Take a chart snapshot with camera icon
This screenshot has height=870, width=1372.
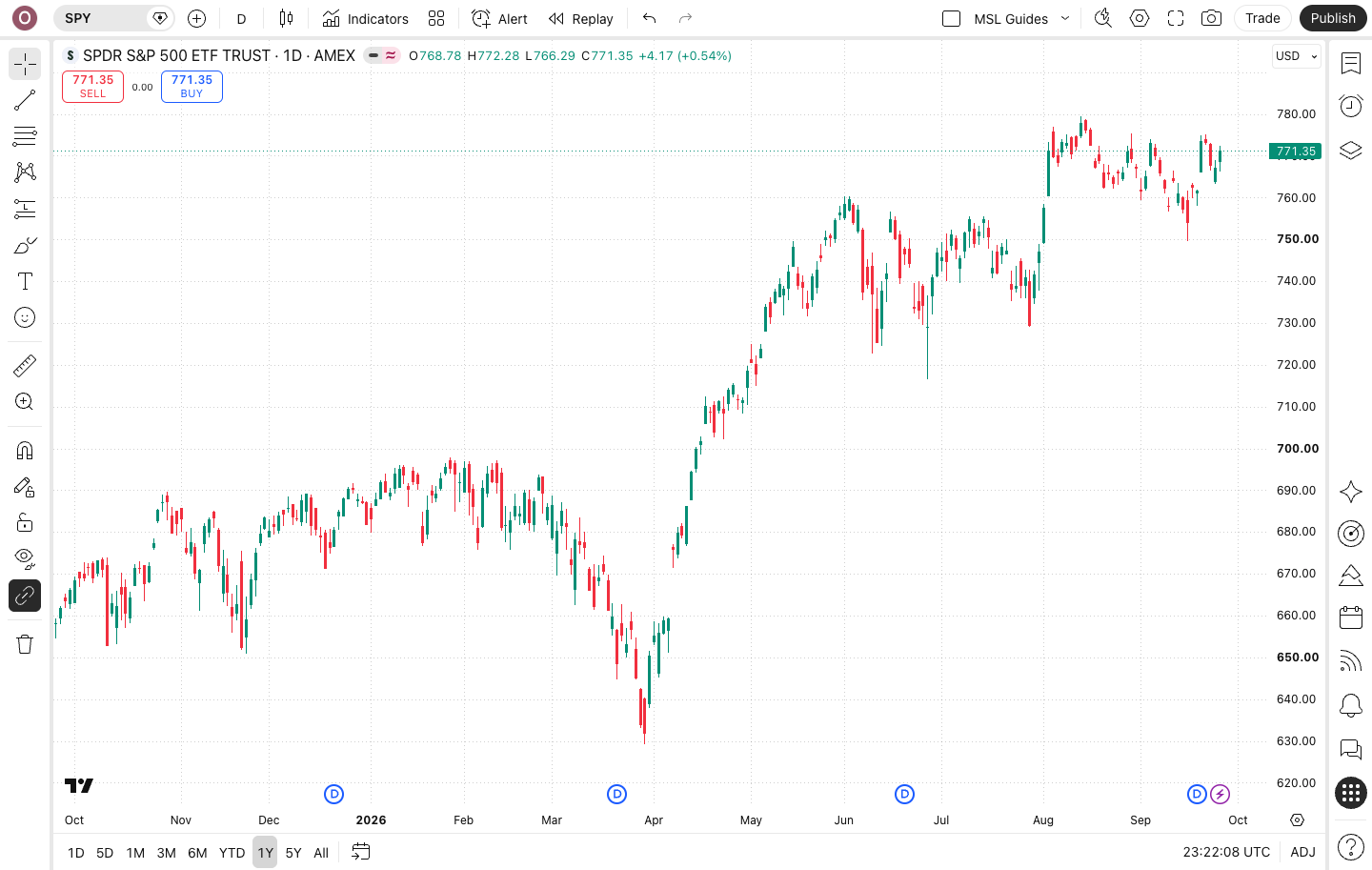click(1211, 18)
